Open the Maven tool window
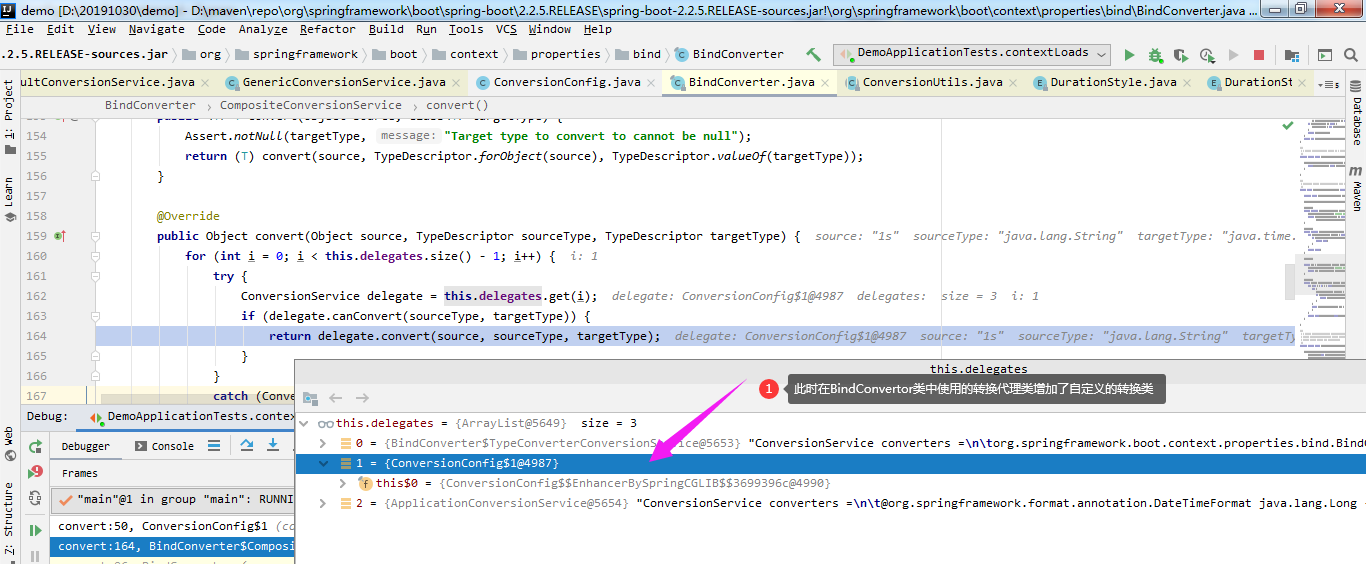Image resolution: width=1366 pixels, height=564 pixels. tap(1356, 189)
